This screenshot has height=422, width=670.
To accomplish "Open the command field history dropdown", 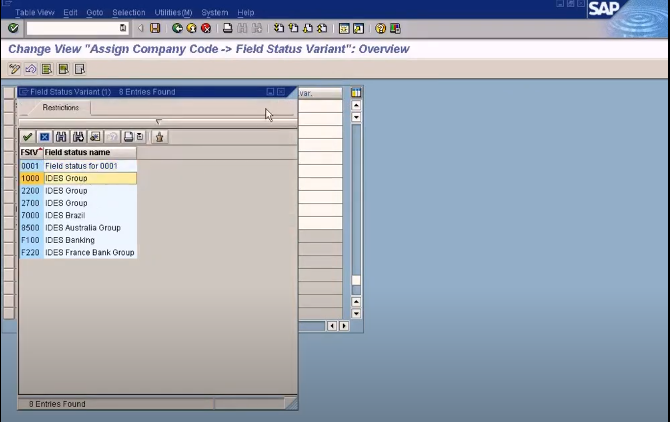I will [123, 28].
